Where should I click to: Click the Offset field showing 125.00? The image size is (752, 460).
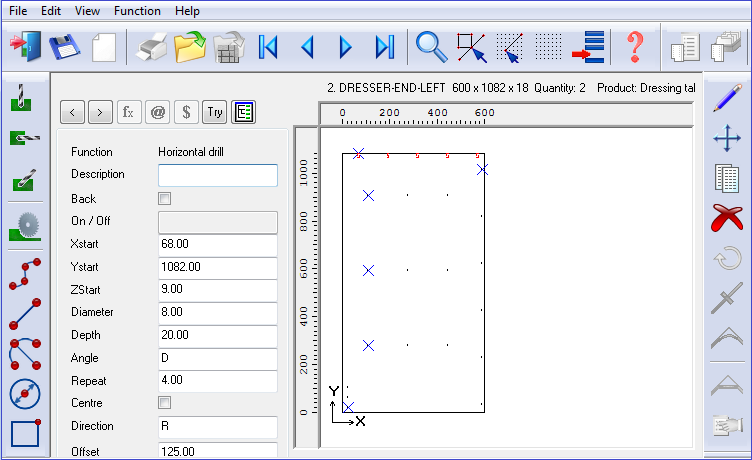(x=218, y=450)
